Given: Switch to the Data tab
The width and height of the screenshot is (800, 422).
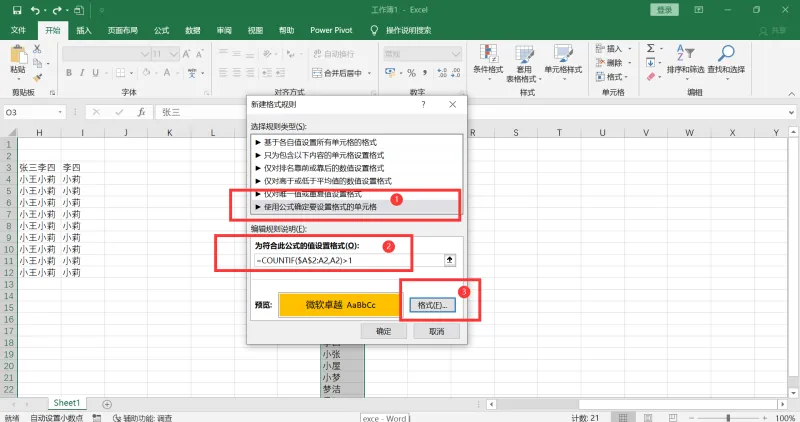Looking at the screenshot, I should tap(192, 30).
